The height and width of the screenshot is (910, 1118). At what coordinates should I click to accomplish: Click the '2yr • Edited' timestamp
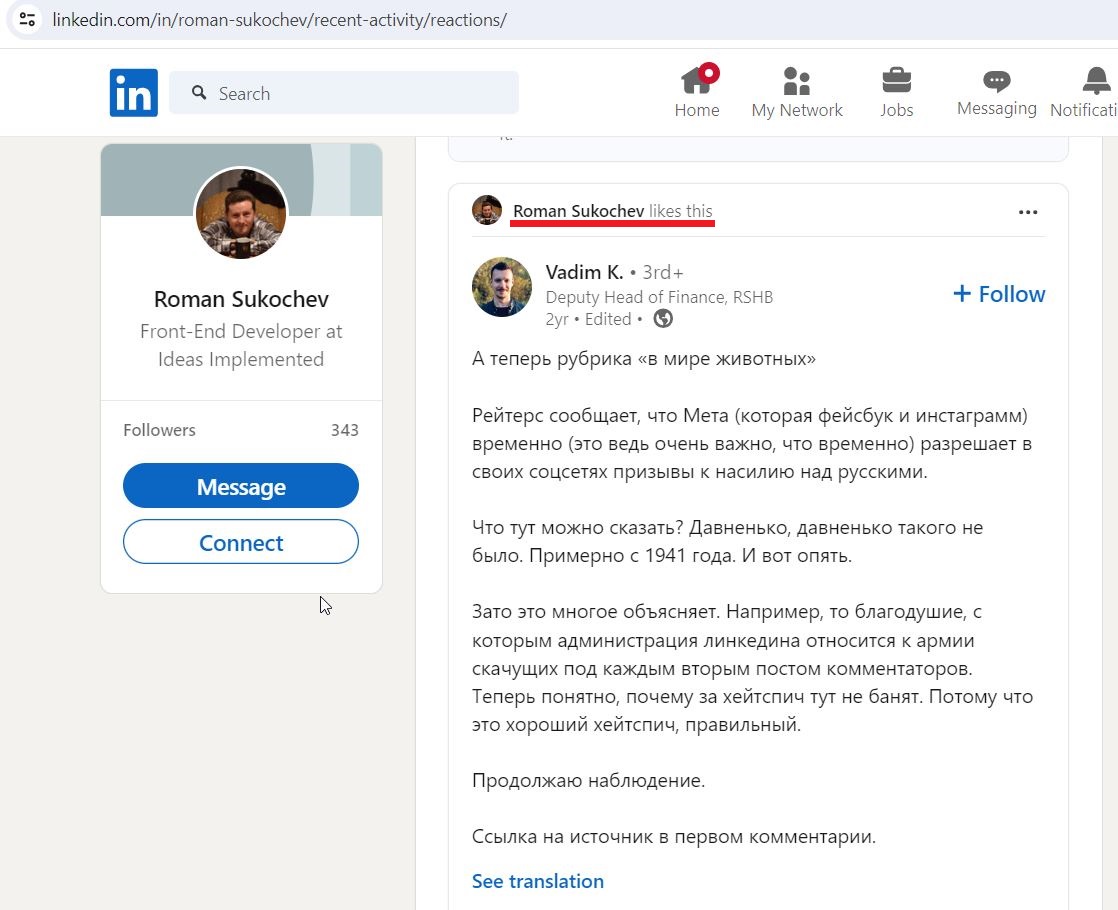click(588, 319)
